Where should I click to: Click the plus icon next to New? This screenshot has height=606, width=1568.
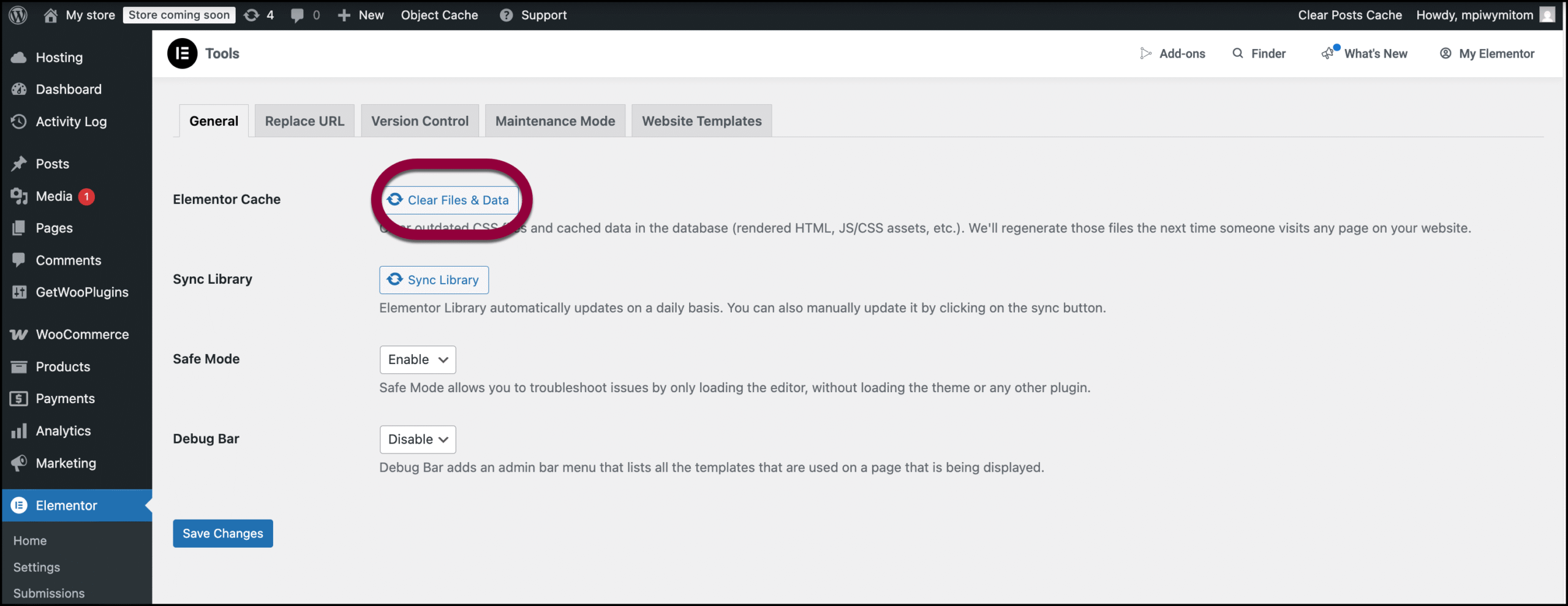[344, 15]
